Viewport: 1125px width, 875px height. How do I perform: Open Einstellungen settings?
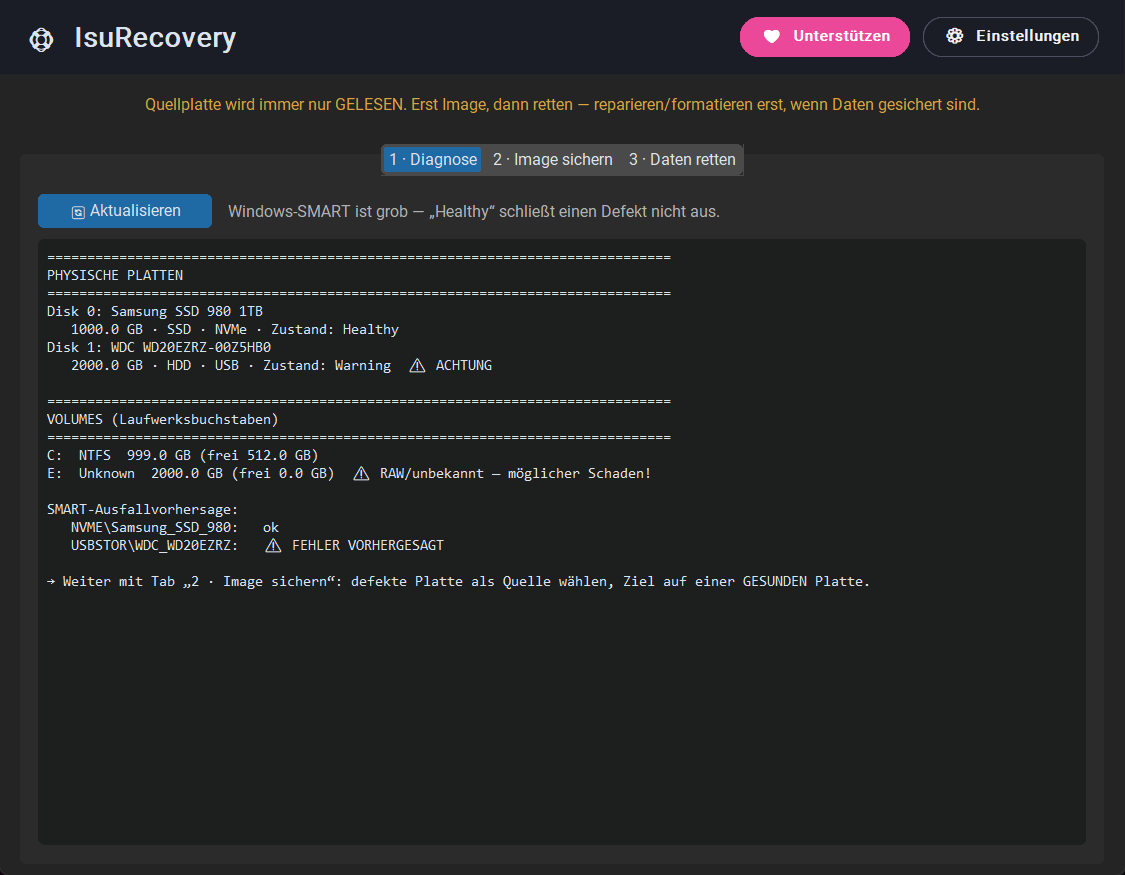pyautogui.click(x=1010, y=37)
